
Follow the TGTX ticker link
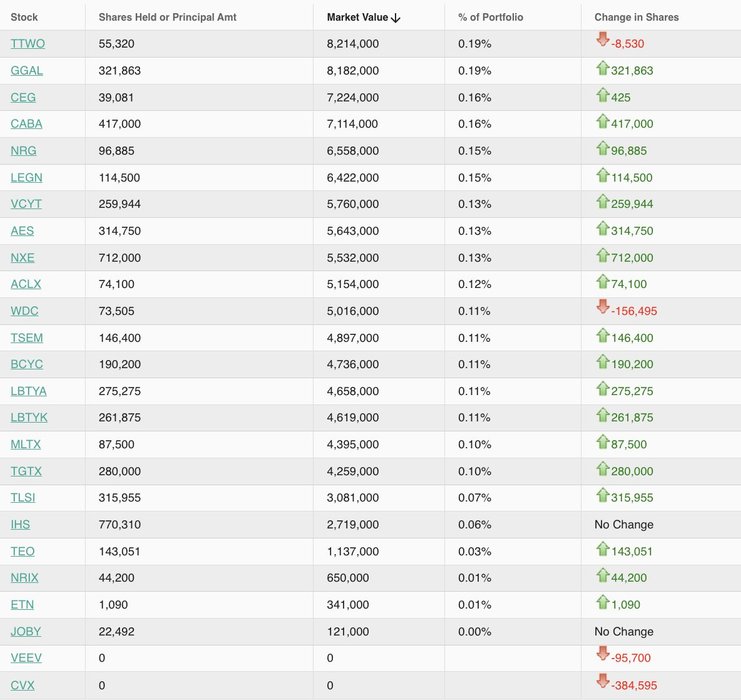(26, 471)
